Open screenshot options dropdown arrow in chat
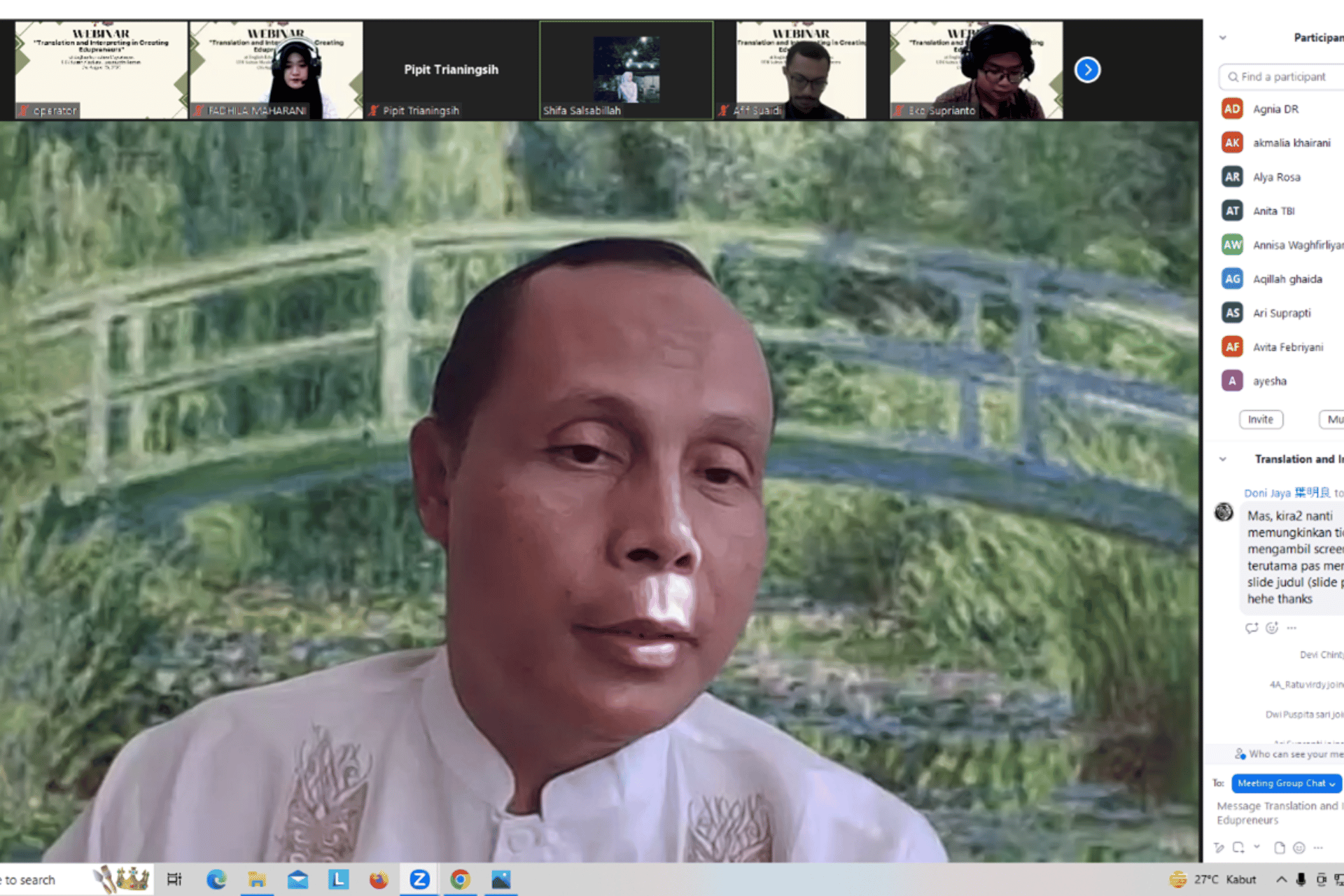Image resolution: width=1344 pixels, height=896 pixels. pos(1257,847)
